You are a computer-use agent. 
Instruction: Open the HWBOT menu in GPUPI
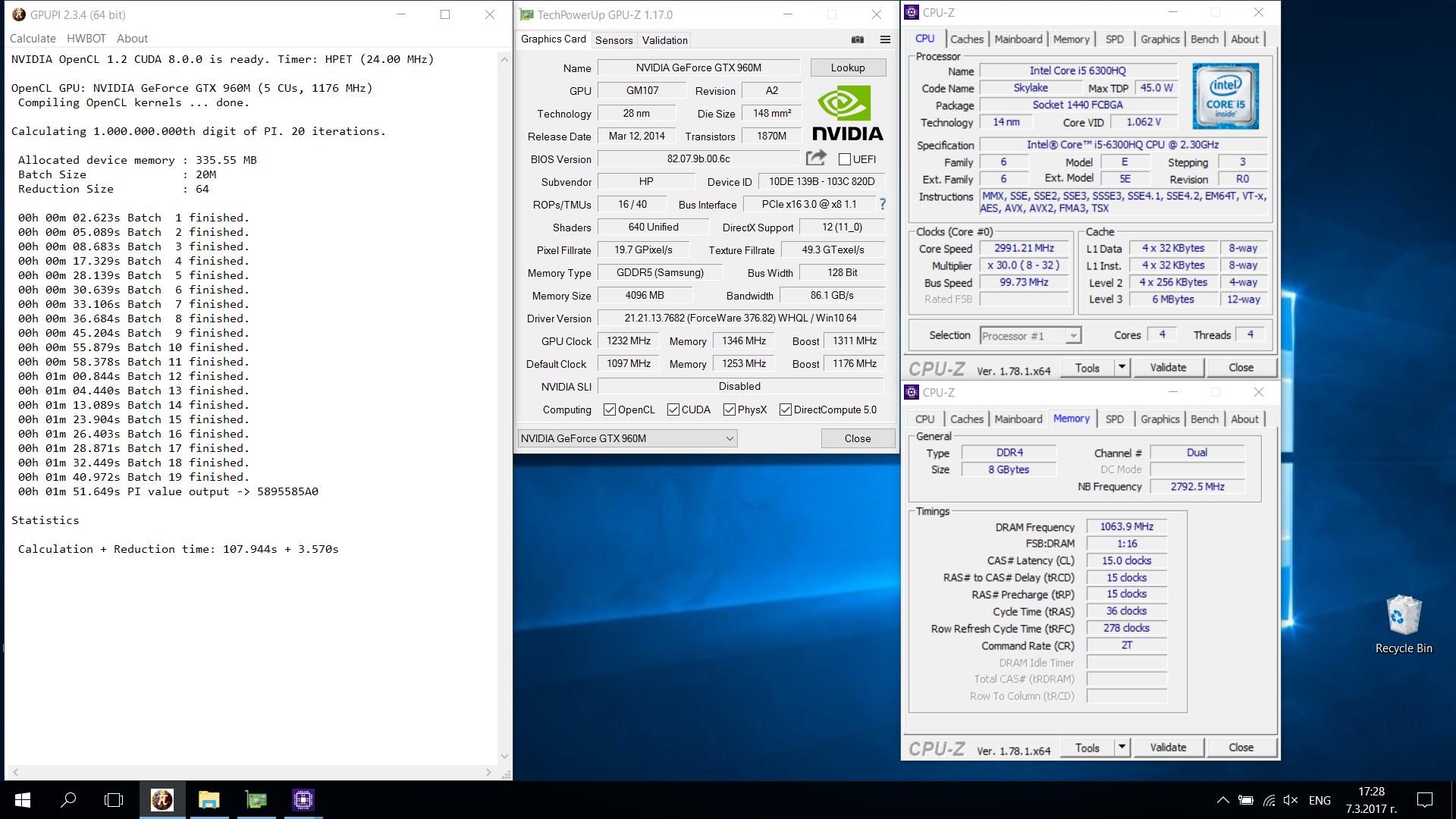[86, 38]
